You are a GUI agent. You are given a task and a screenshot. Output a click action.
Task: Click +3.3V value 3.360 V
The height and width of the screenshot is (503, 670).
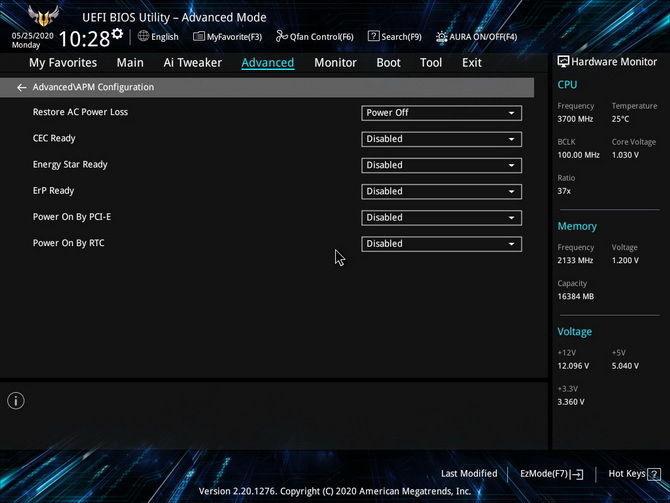click(x=571, y=402)
